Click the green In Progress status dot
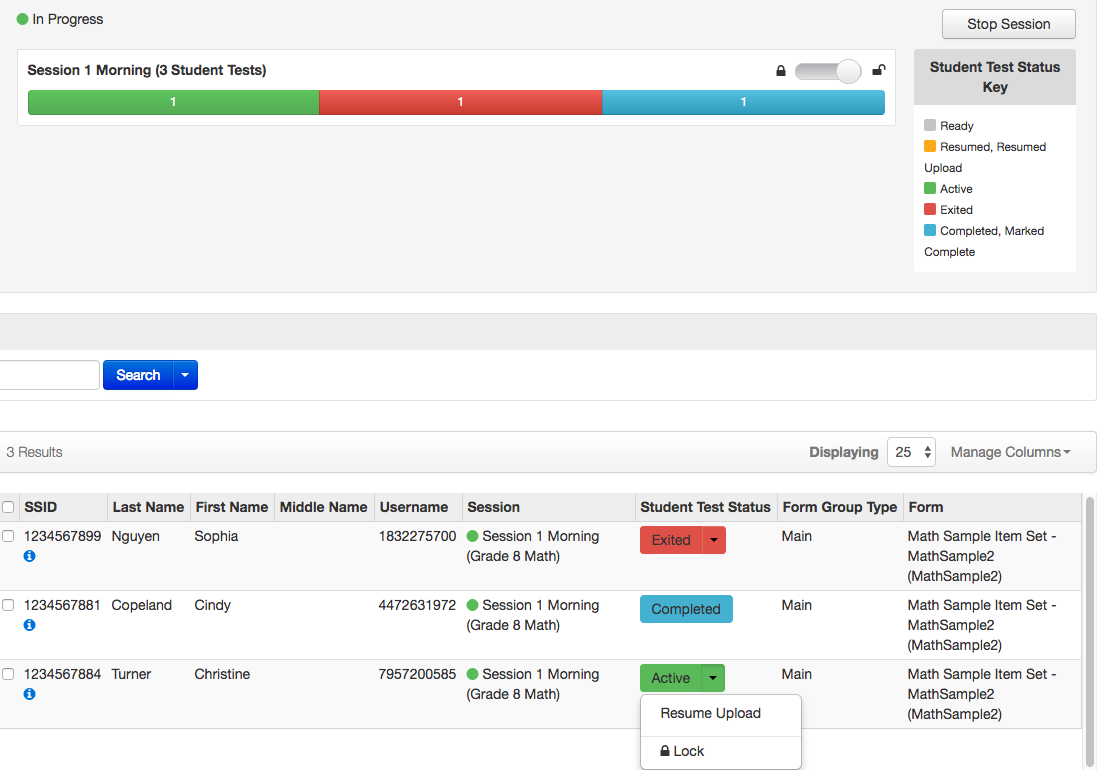Image resolution: width=1097 pixels, height=772 pixels. [x=22, y=19]
